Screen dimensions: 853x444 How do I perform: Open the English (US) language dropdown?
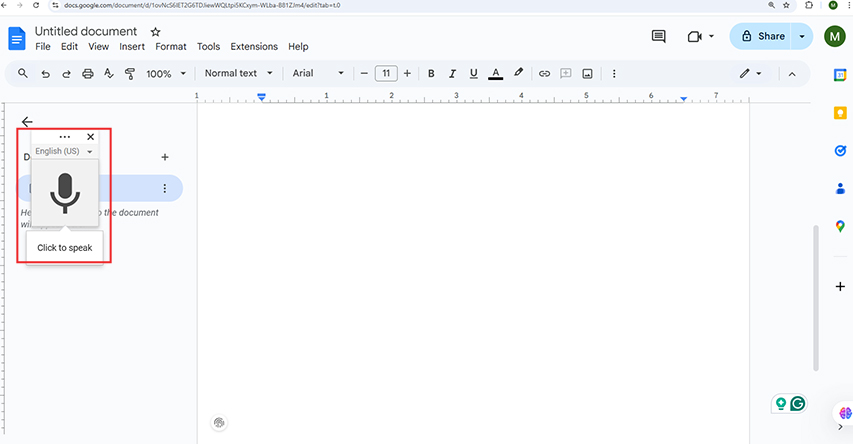point(64,151)
